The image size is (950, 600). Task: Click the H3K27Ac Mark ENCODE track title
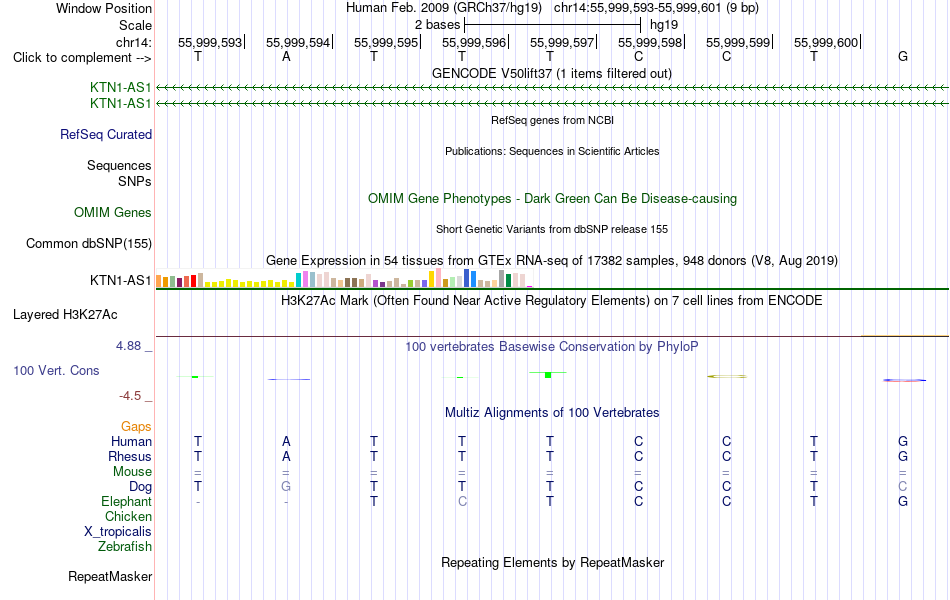[x=551, y=301]
